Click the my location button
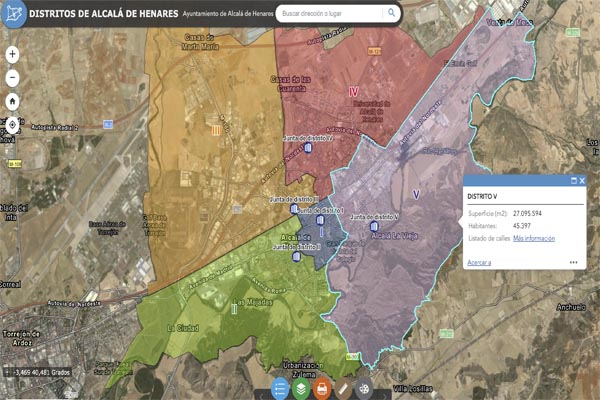The width and height of the screenshot is (600, 400). pyautogui.click(x=13, y=125)
